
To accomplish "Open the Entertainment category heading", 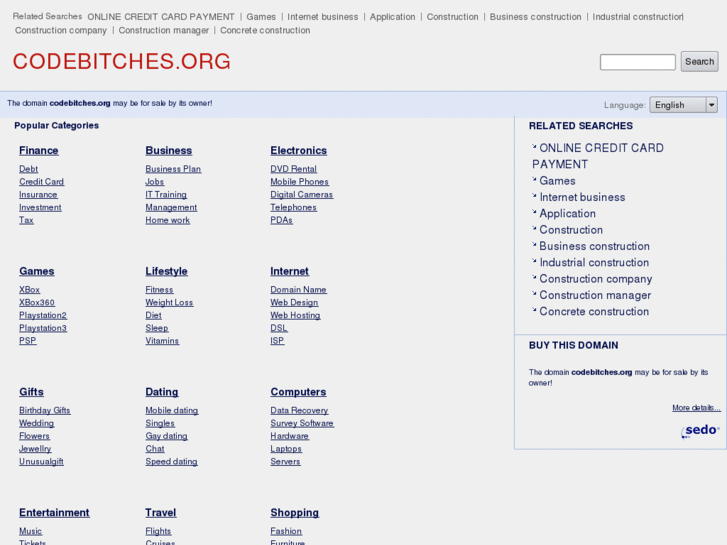I will tap(54, 513).
